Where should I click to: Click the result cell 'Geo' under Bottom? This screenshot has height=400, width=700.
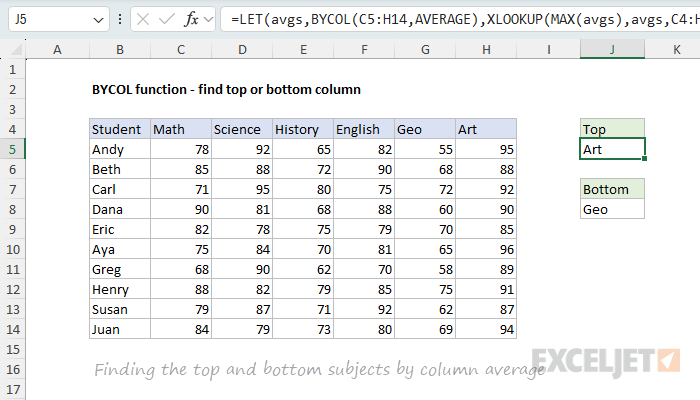pyautogui.click(x=612, y=209)
